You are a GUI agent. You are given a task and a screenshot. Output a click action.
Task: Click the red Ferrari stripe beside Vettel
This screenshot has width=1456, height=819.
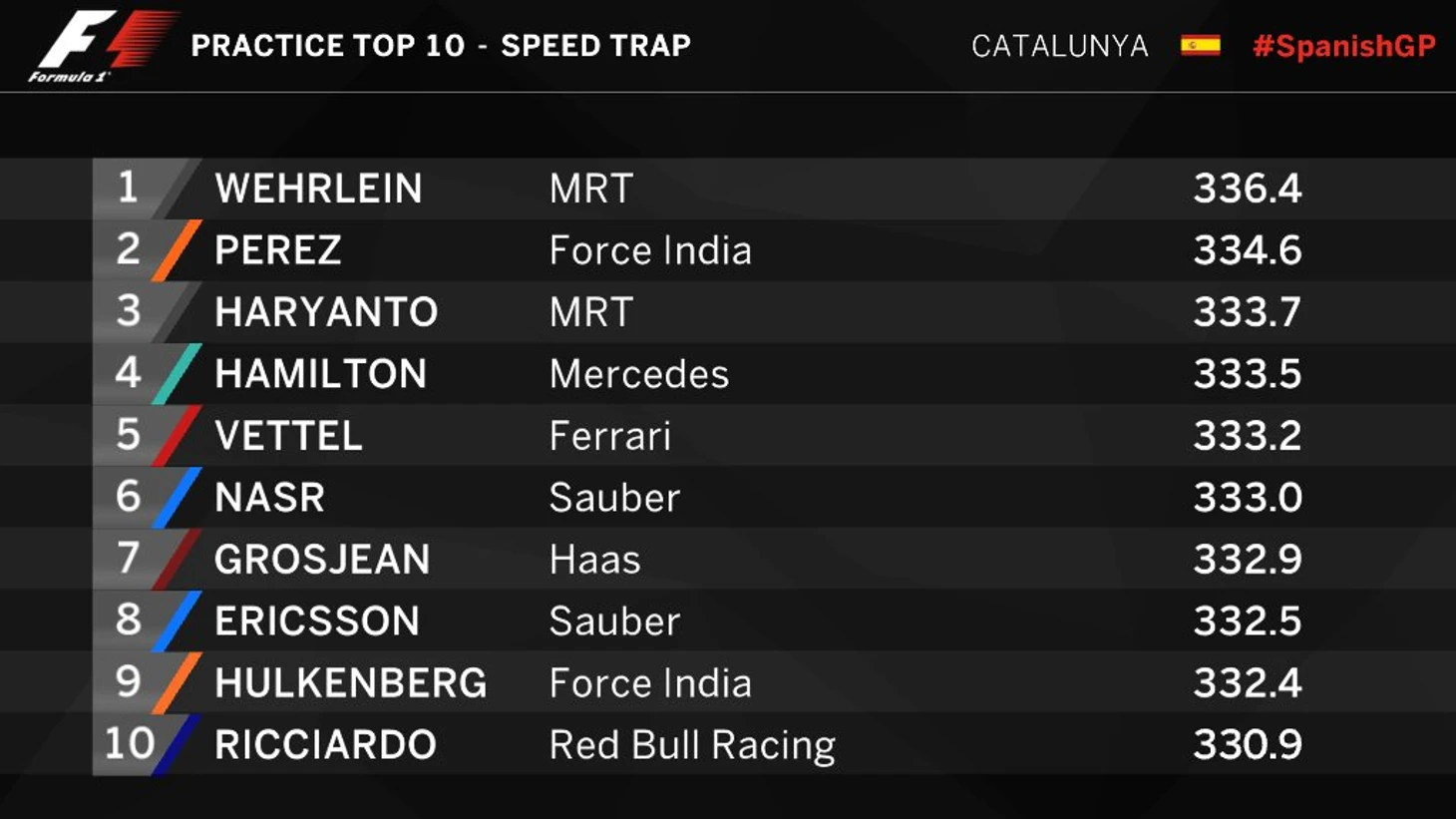(177, 436)
